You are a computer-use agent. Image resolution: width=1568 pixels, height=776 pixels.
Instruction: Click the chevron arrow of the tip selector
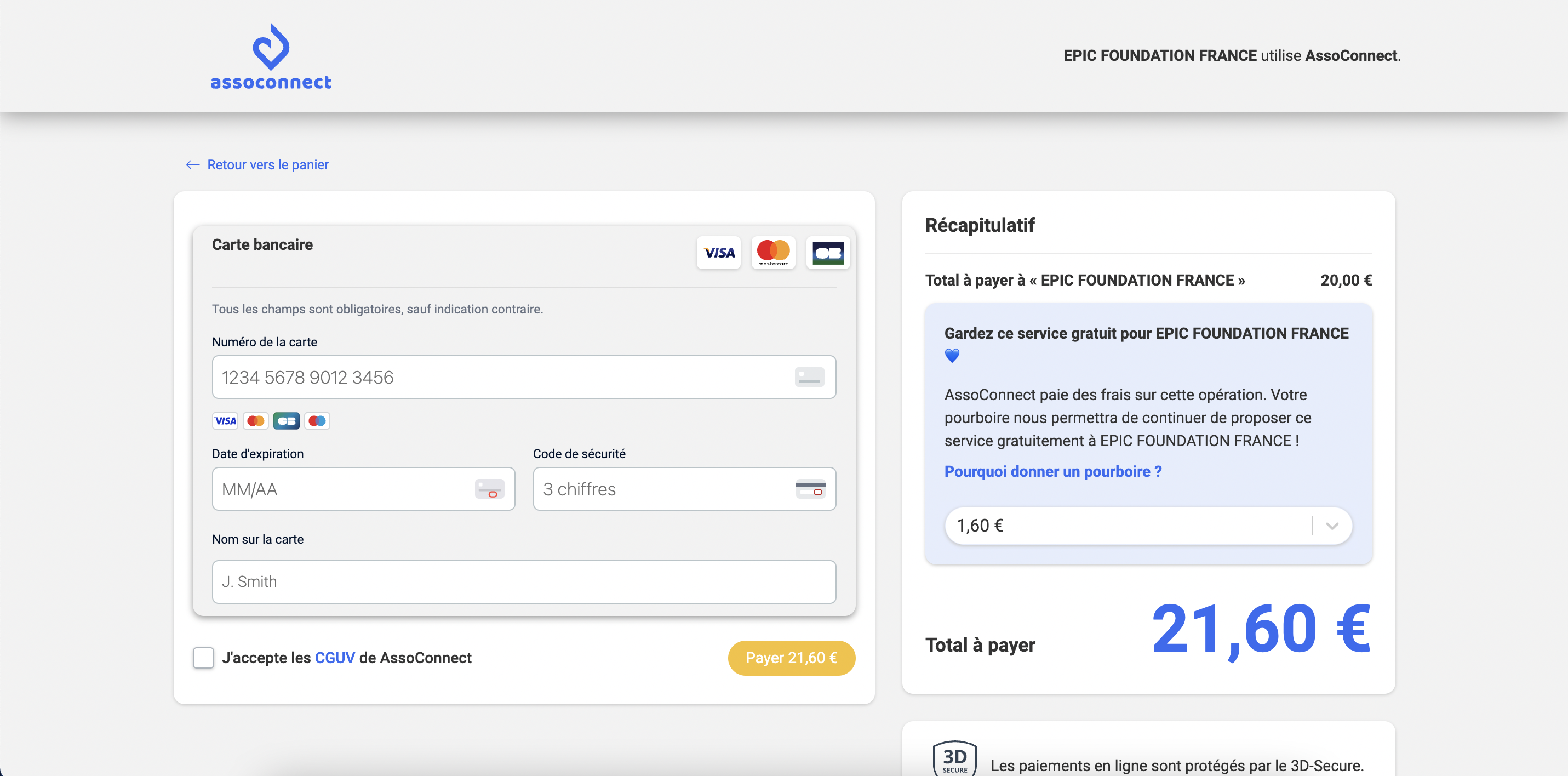(1332, 526)
